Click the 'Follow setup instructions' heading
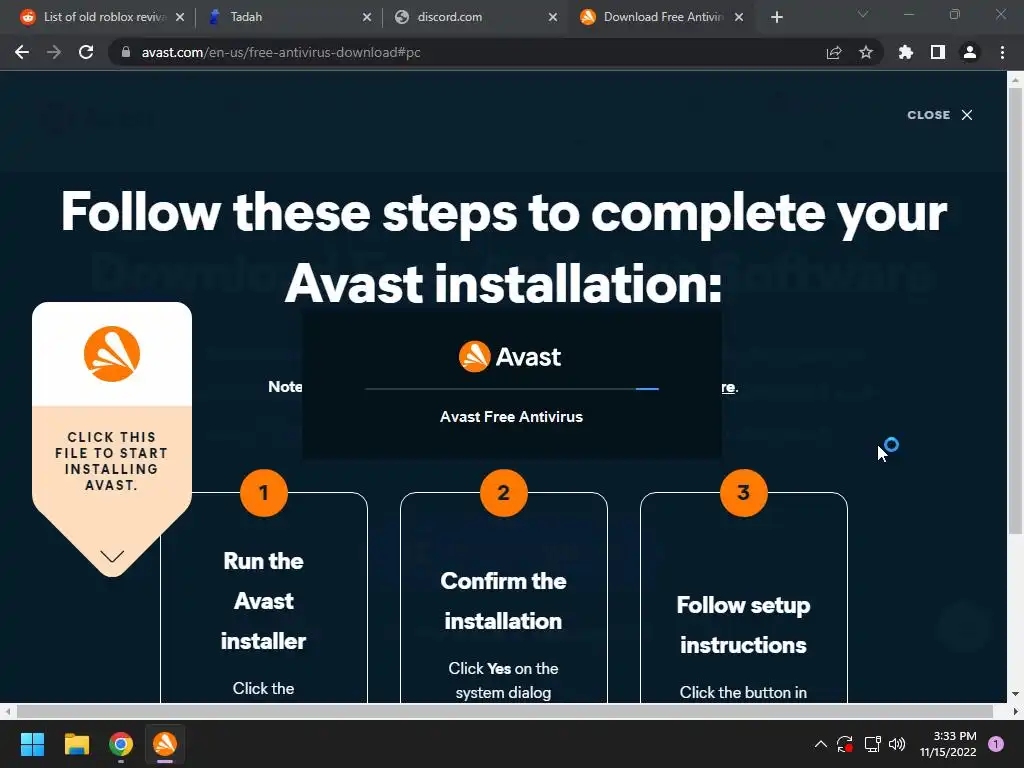 pyautogui.click(x=743, y=625)
